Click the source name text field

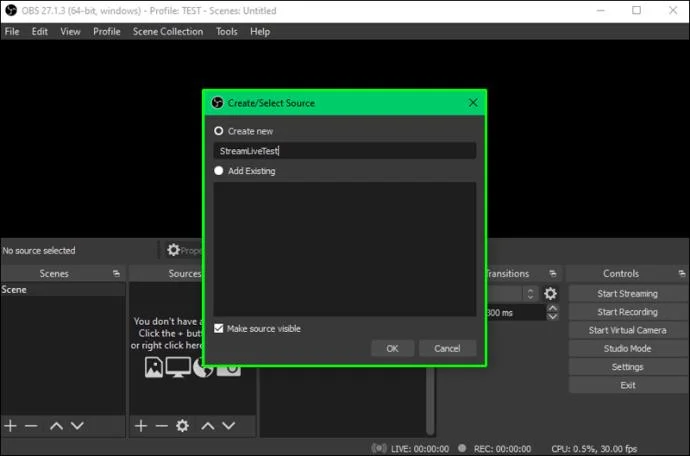pyautogui.click(x=345, y=151)
